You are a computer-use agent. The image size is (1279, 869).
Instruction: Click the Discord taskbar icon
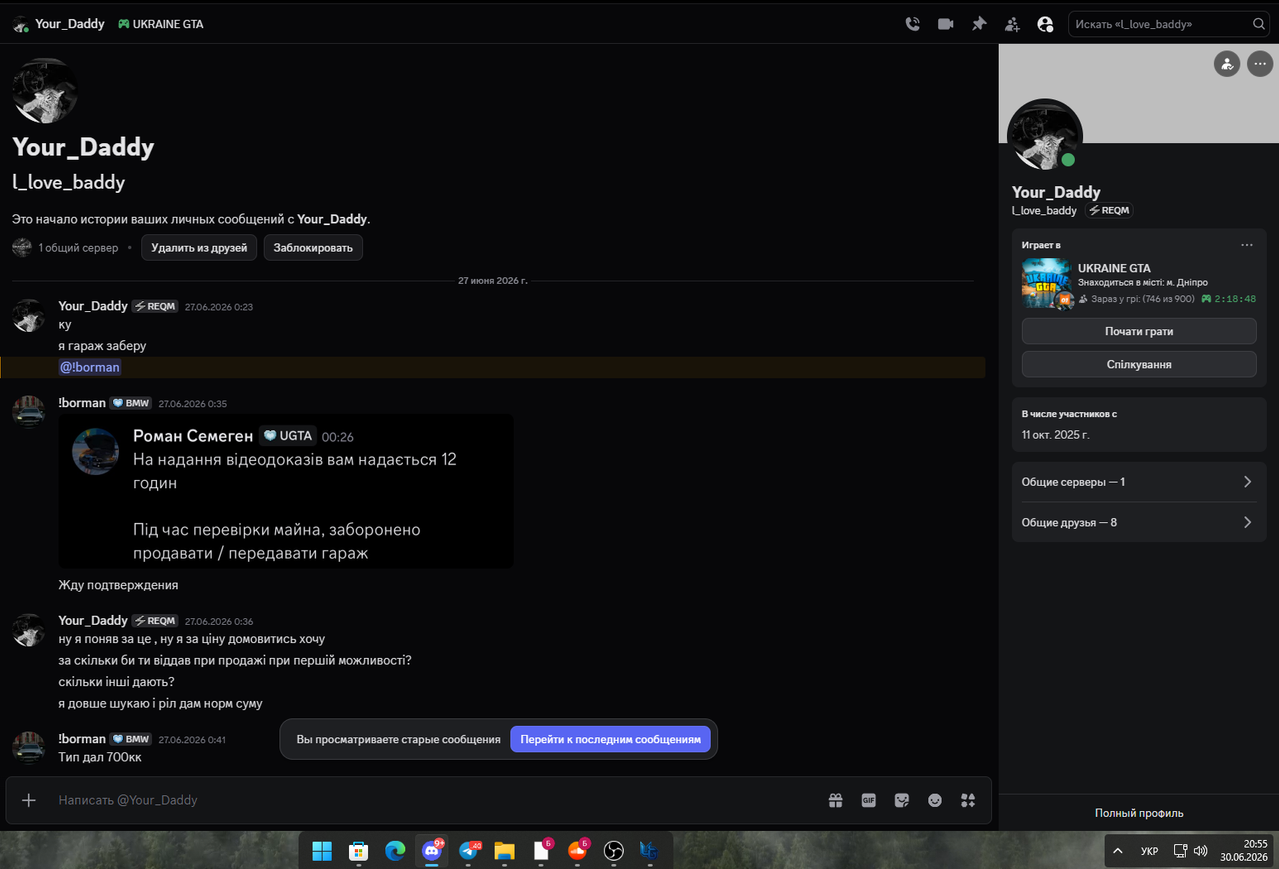pos(432,851)
